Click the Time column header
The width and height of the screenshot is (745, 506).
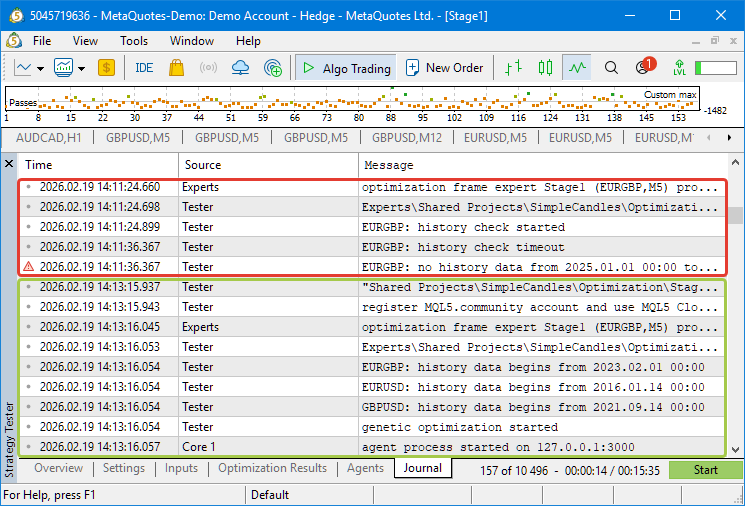click(98, 165)
